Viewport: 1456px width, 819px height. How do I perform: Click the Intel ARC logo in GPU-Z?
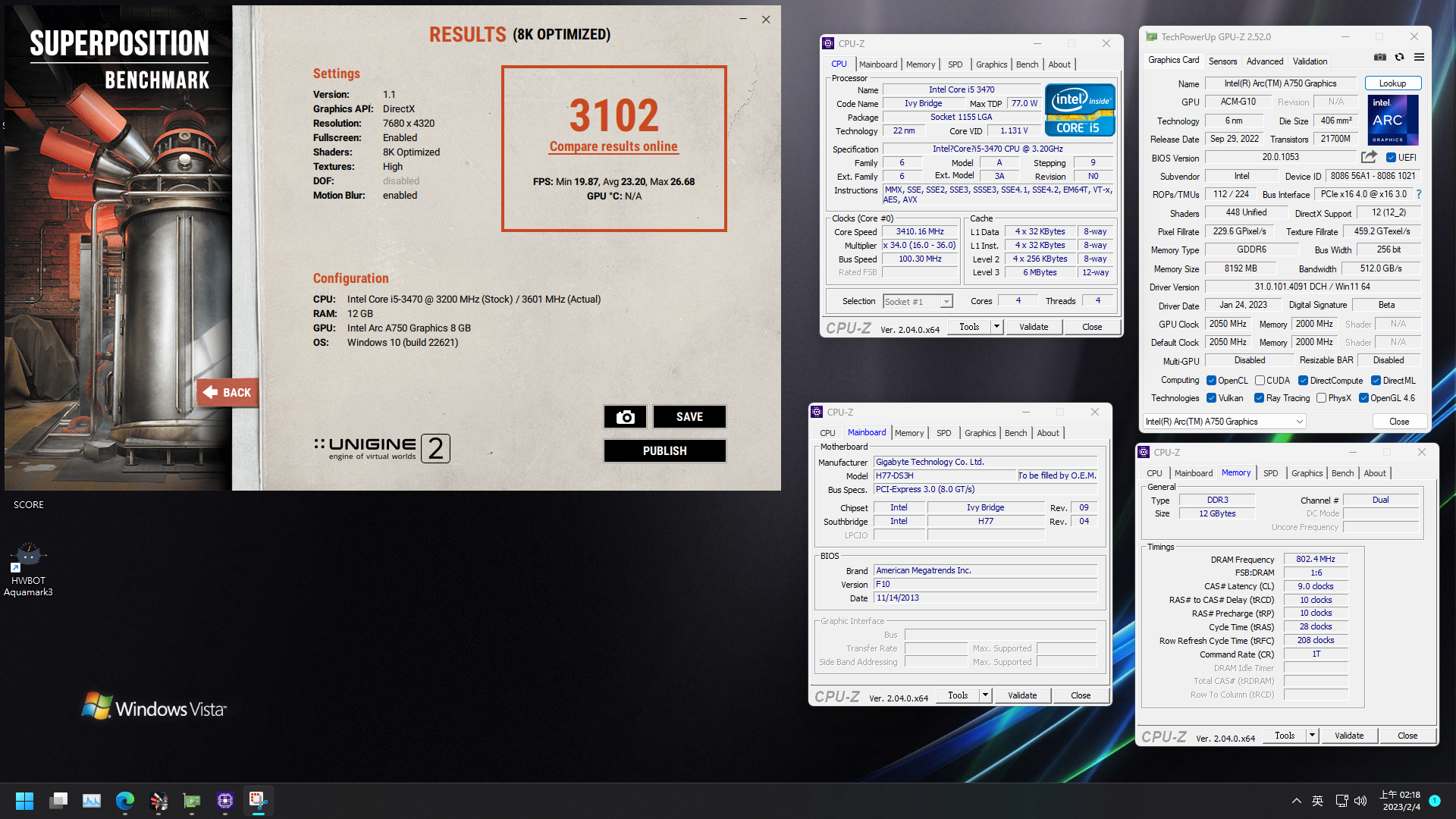point(1392,120)
